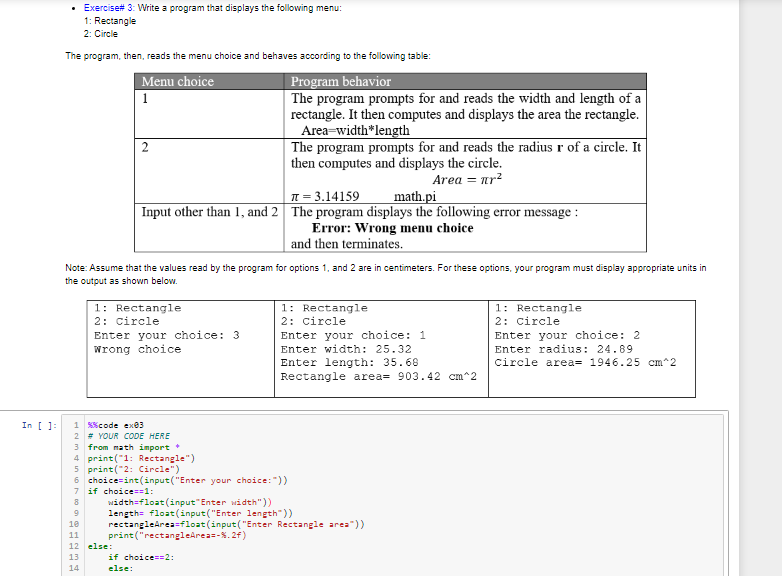Click sample output 'Enter length: 35.68'

point(350,363)
